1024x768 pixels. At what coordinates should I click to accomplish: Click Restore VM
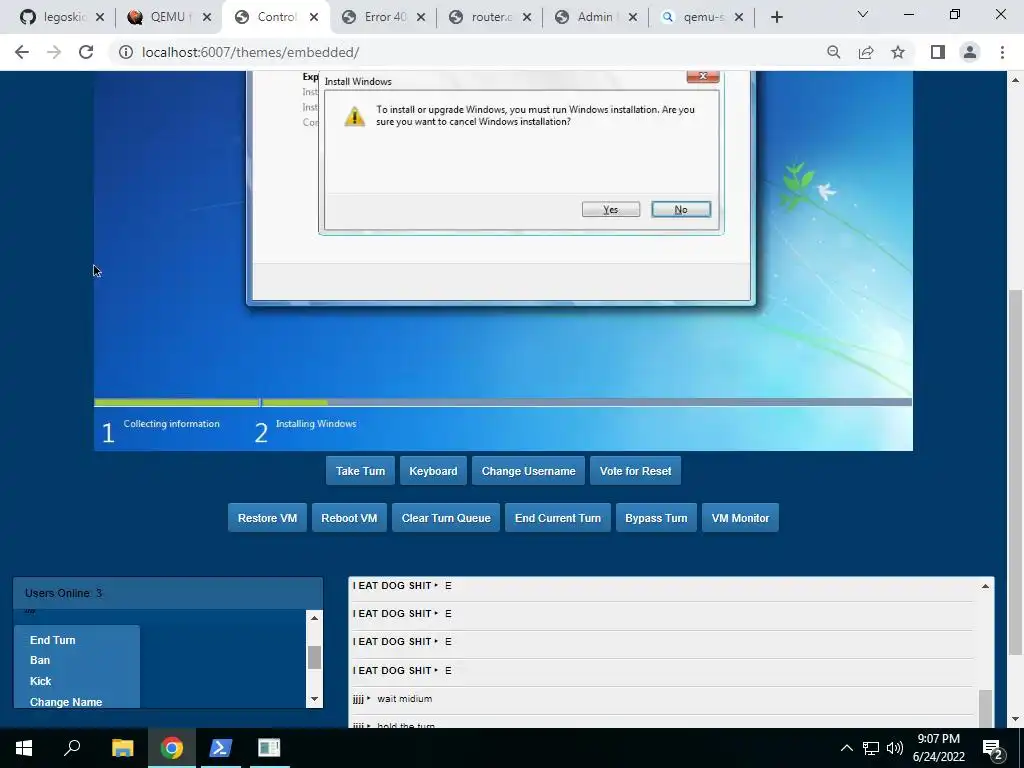(267, 518)
